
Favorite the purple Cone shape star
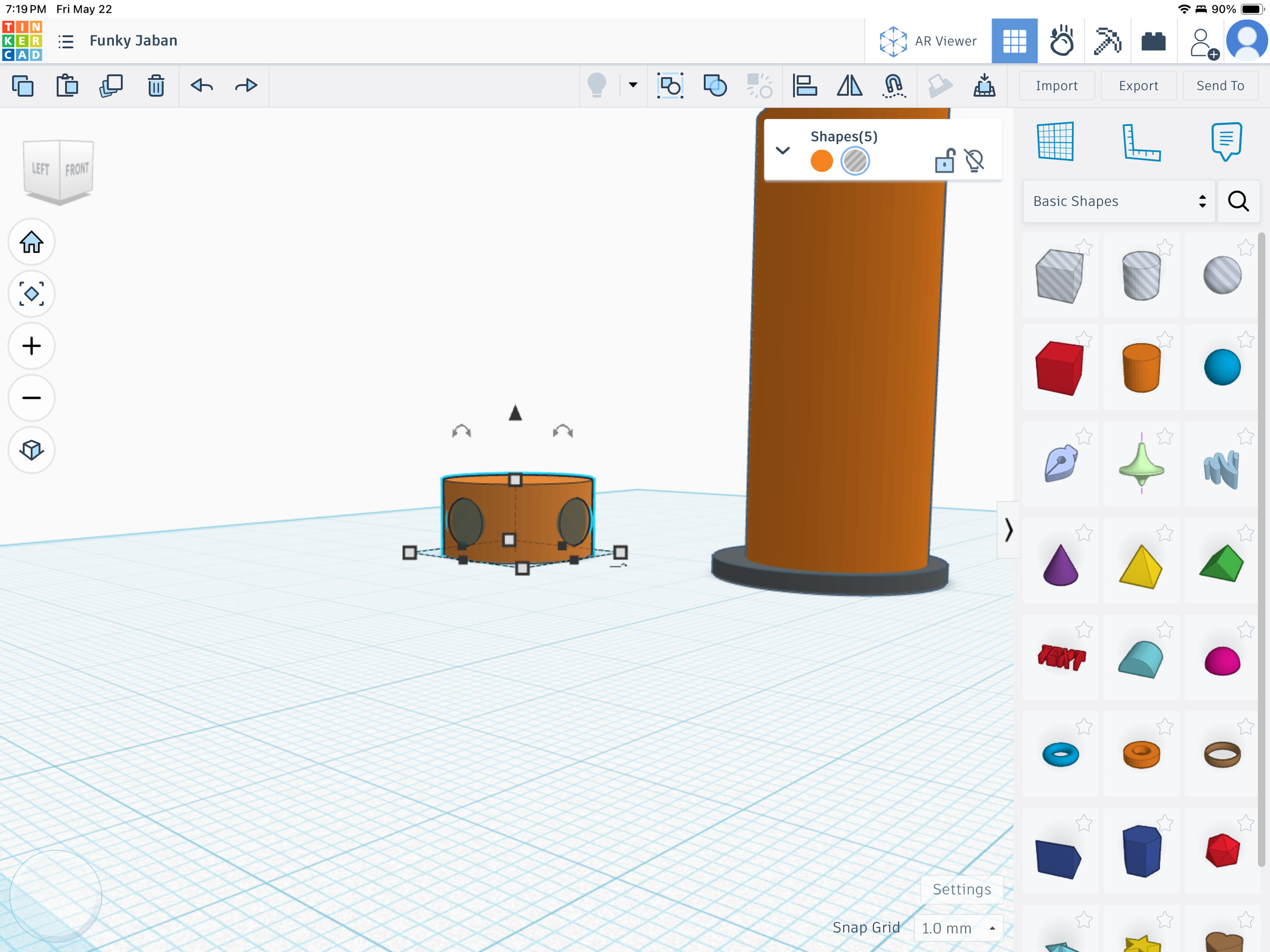point(1084,533)
